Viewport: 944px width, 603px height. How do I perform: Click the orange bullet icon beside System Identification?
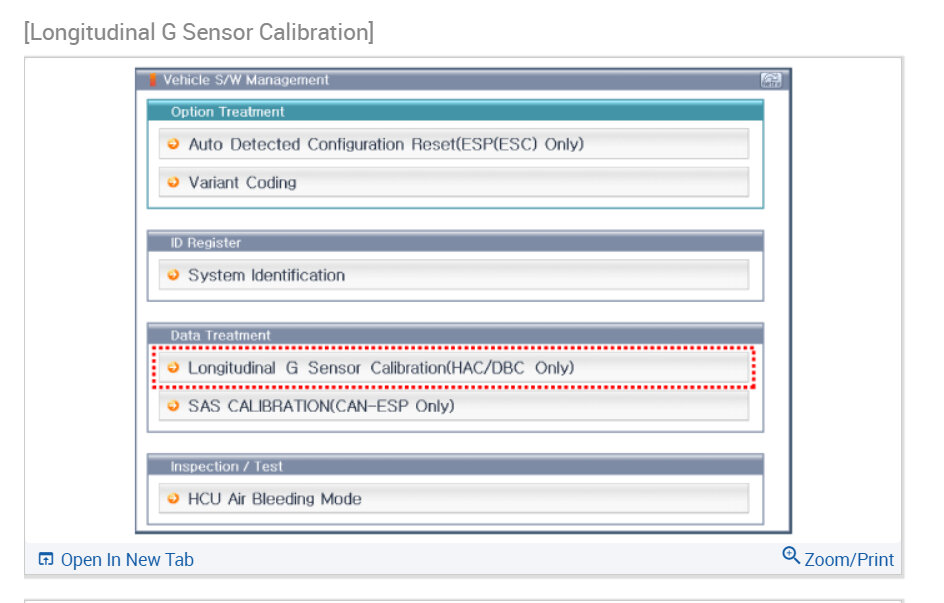tap(174, 275)
